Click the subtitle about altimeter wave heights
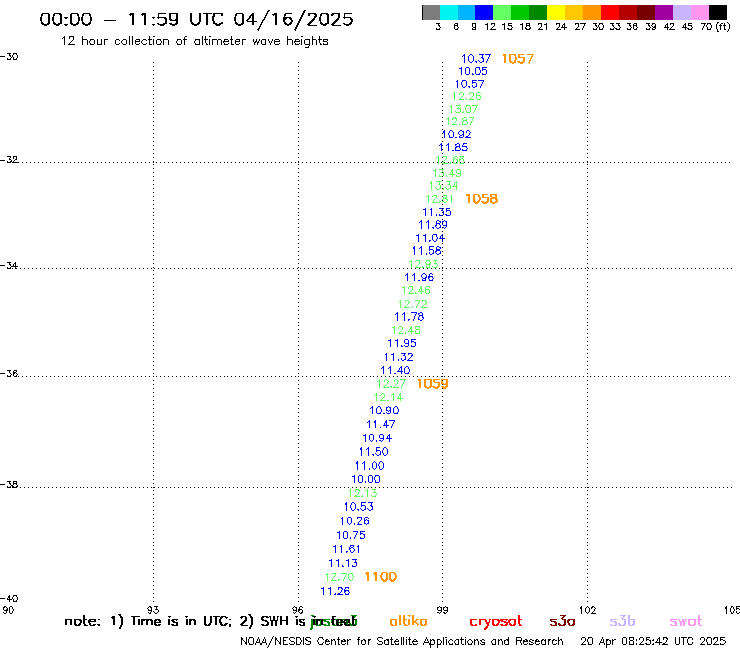Screen dimensions: 740x650 [x=194, y=41]
